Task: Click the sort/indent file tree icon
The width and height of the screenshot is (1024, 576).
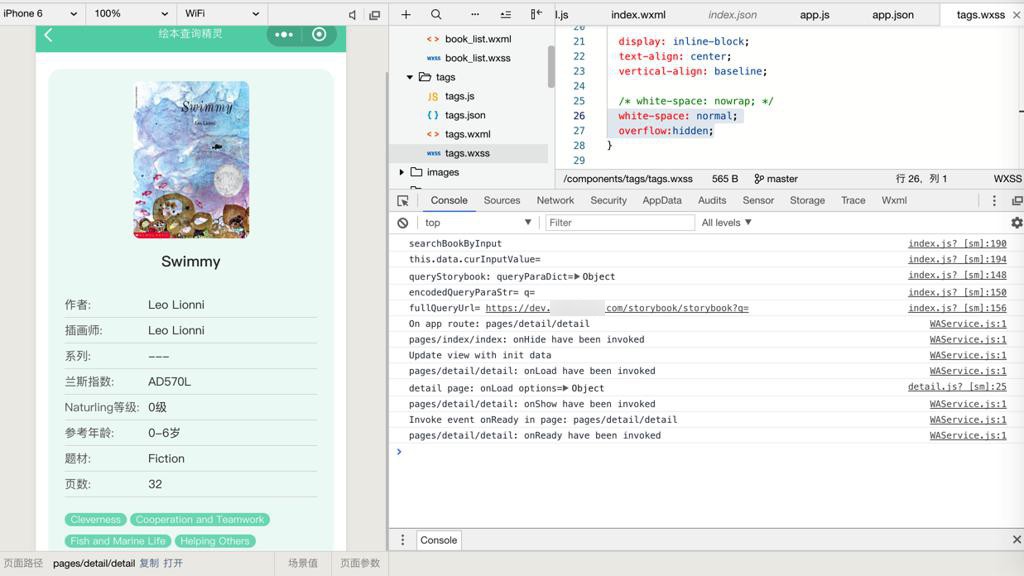Action: tap(505, 14)
